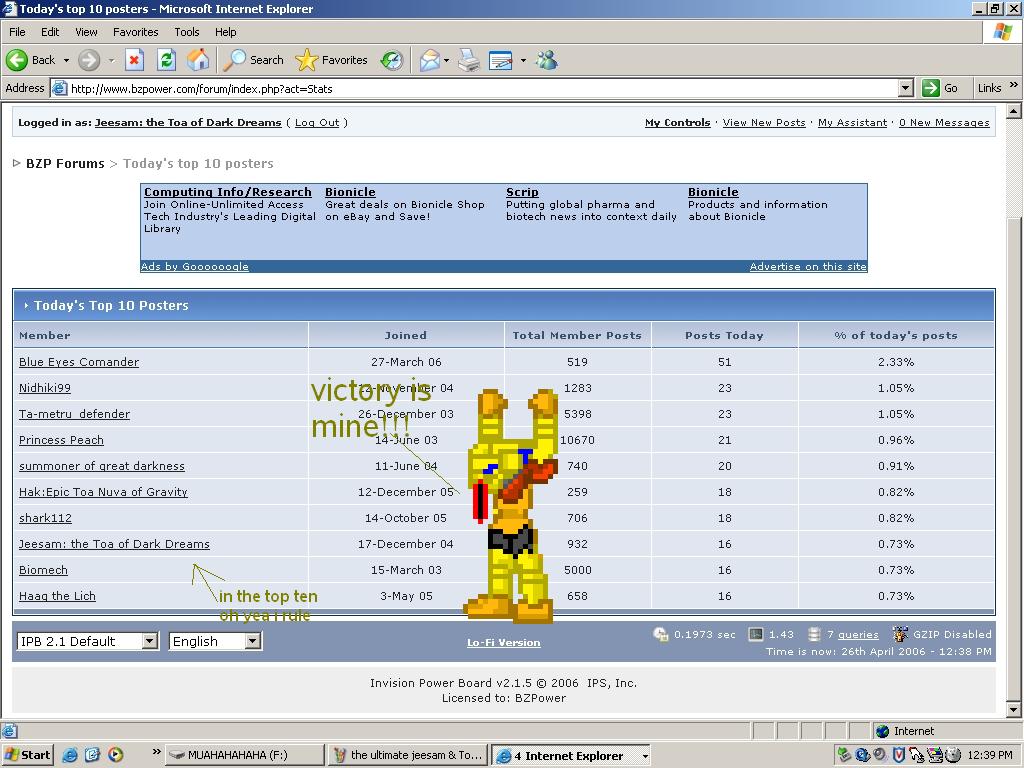Click Advertise on this site link

click(x=808, y=266)
